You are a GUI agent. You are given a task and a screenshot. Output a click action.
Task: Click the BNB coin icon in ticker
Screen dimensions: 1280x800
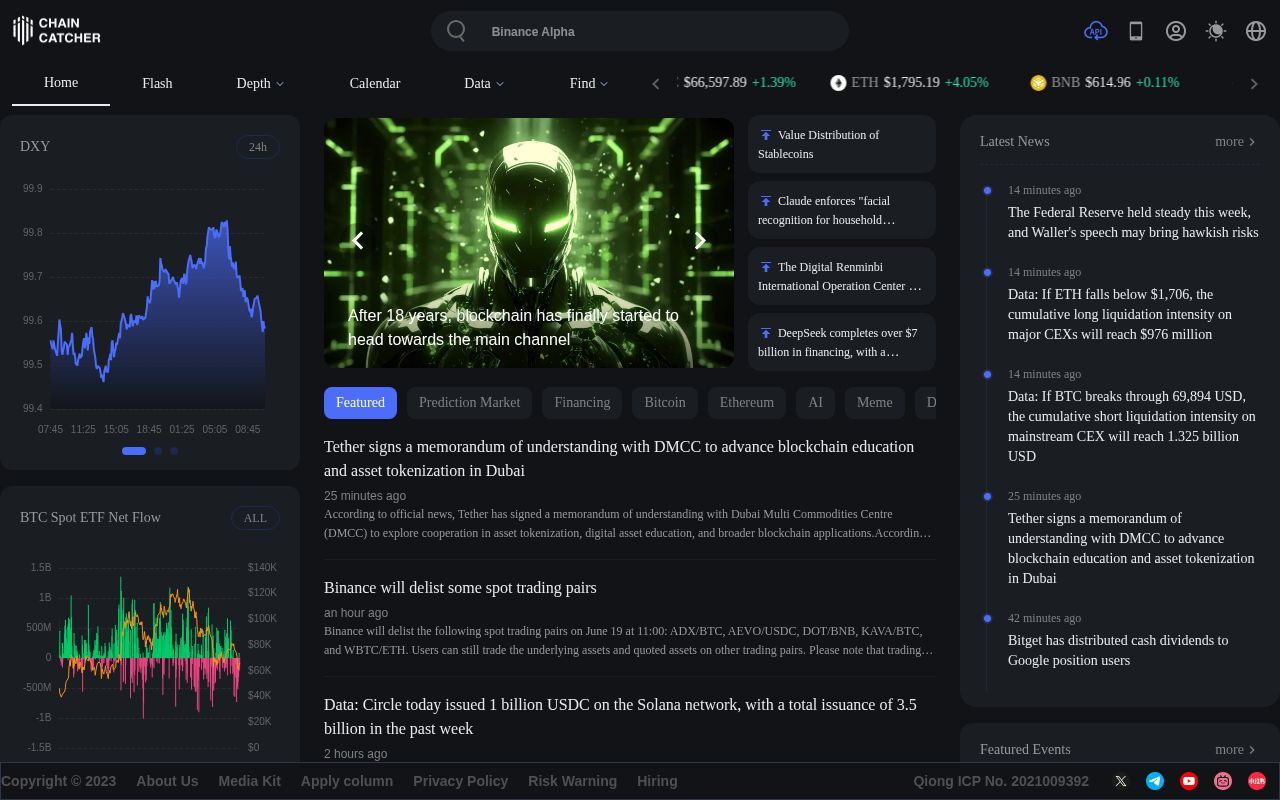[x=1038, y=83]
